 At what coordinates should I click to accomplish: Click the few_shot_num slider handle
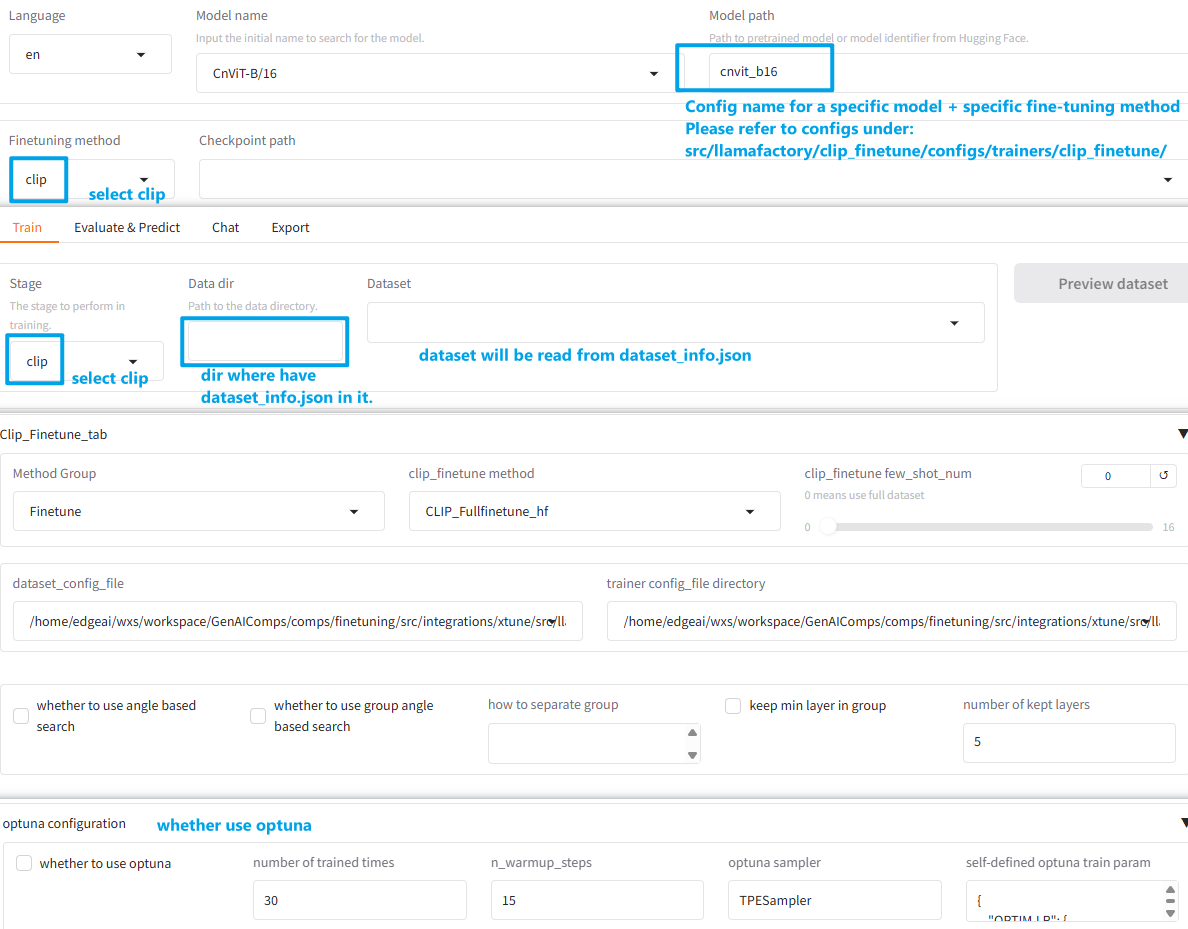coord(827,526)
